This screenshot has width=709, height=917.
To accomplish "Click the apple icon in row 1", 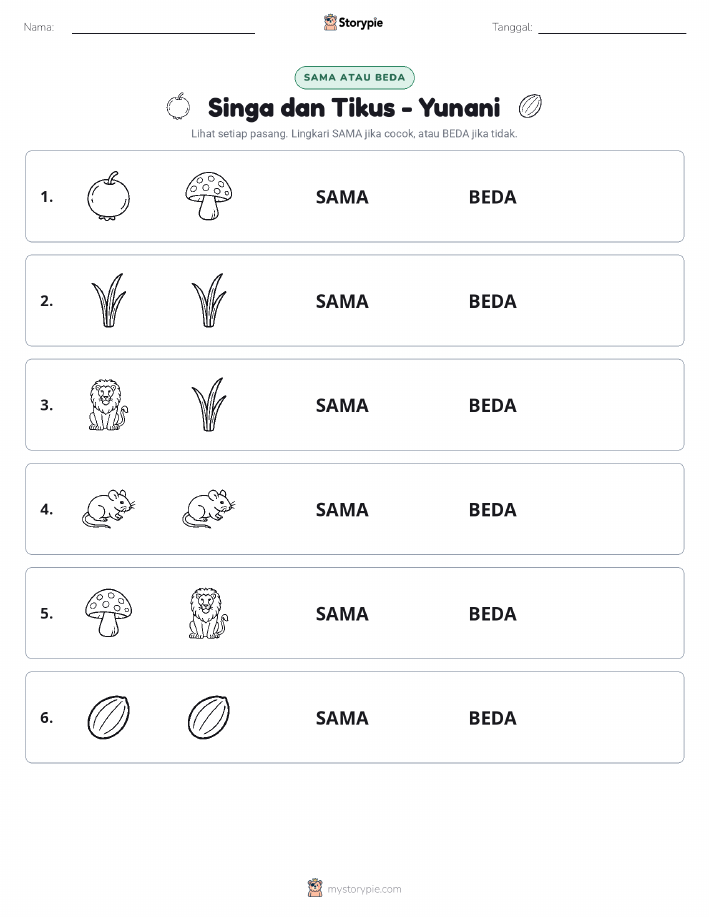I will (x=108, y=196).
